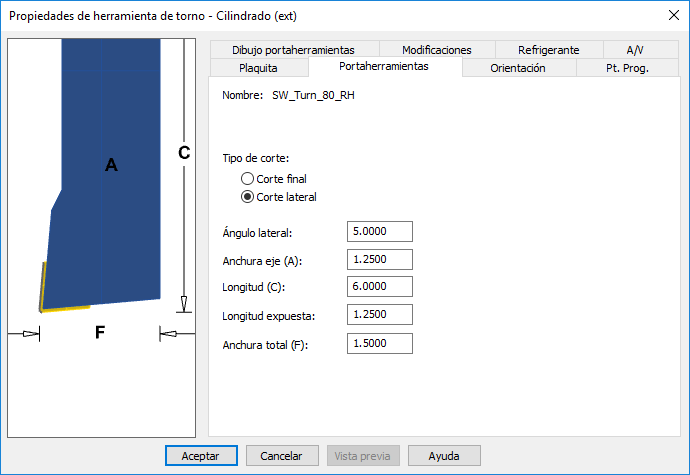This screenshot has width=690, height=475.
Task: Switch to the Pt. Prog. tab
Action: [x=628, y=68]
